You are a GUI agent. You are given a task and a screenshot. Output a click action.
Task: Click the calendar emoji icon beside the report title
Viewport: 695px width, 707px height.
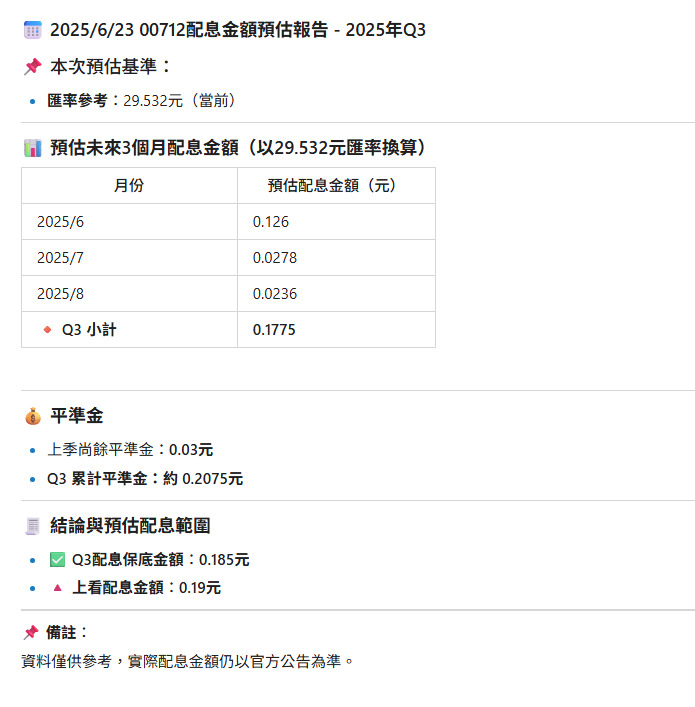click(x=32, y=30)
